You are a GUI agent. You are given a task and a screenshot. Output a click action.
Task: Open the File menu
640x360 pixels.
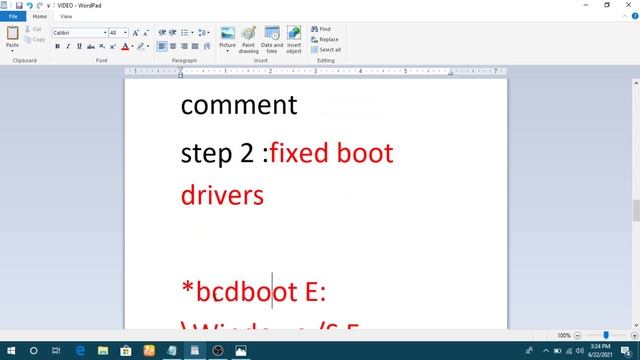point(13,16)
